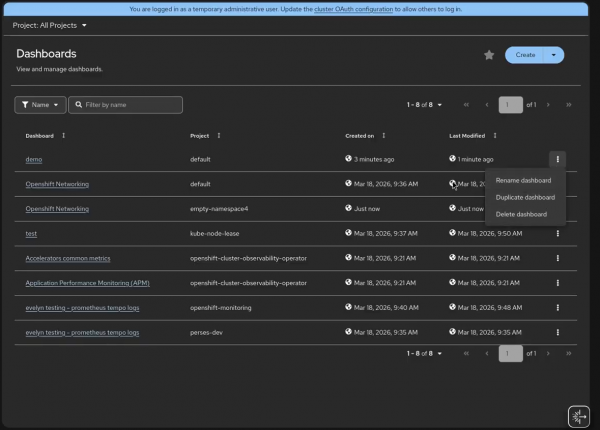Open kebab menu for Application Performance Monitoring row

click(558, 283)
